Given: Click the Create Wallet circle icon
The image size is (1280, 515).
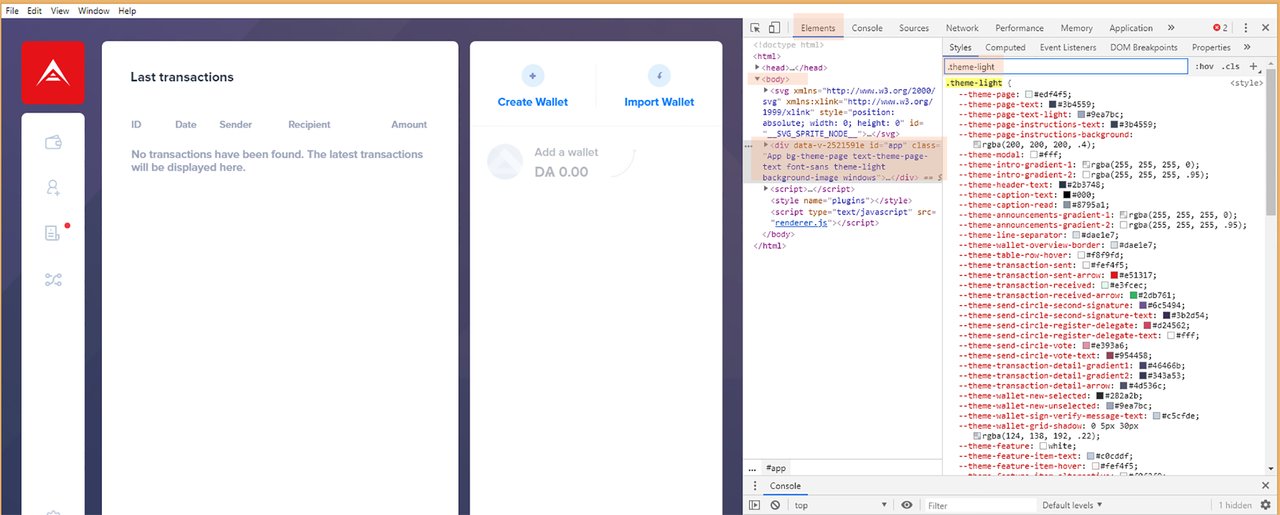Looking at the screenshot, I should pyautogui.click(x=533, y=75).
